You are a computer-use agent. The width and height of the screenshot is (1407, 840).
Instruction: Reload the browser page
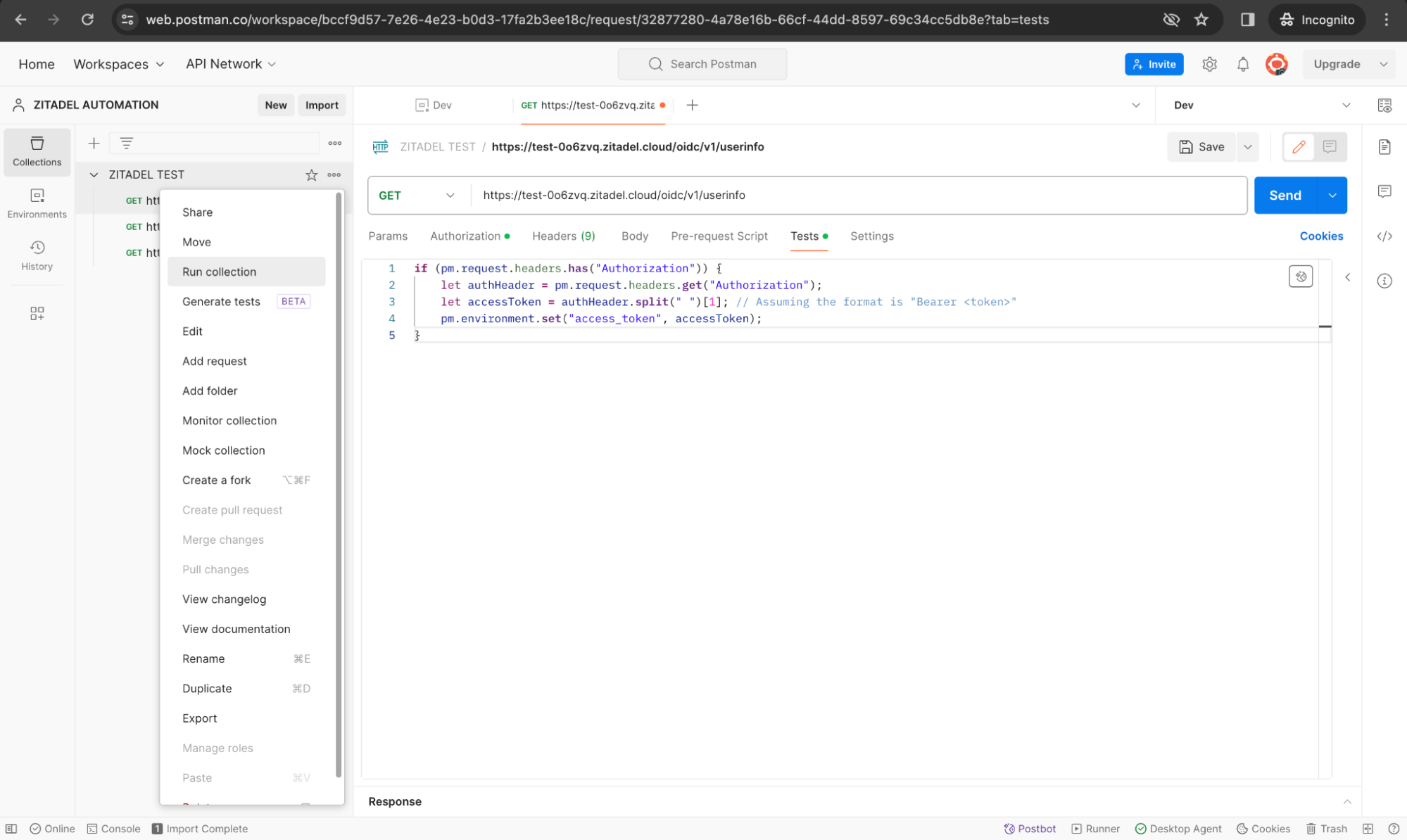87,20
